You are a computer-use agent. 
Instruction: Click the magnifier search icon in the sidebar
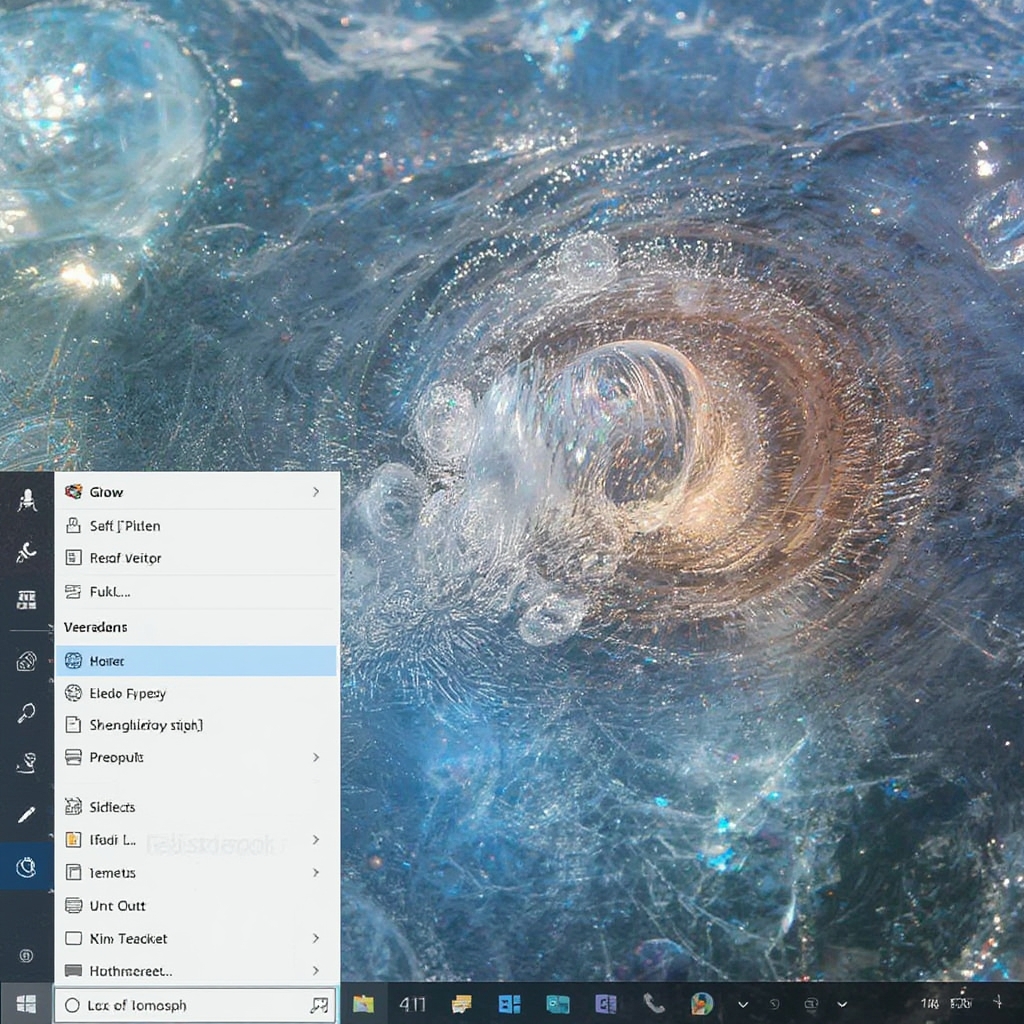(27, 712)
